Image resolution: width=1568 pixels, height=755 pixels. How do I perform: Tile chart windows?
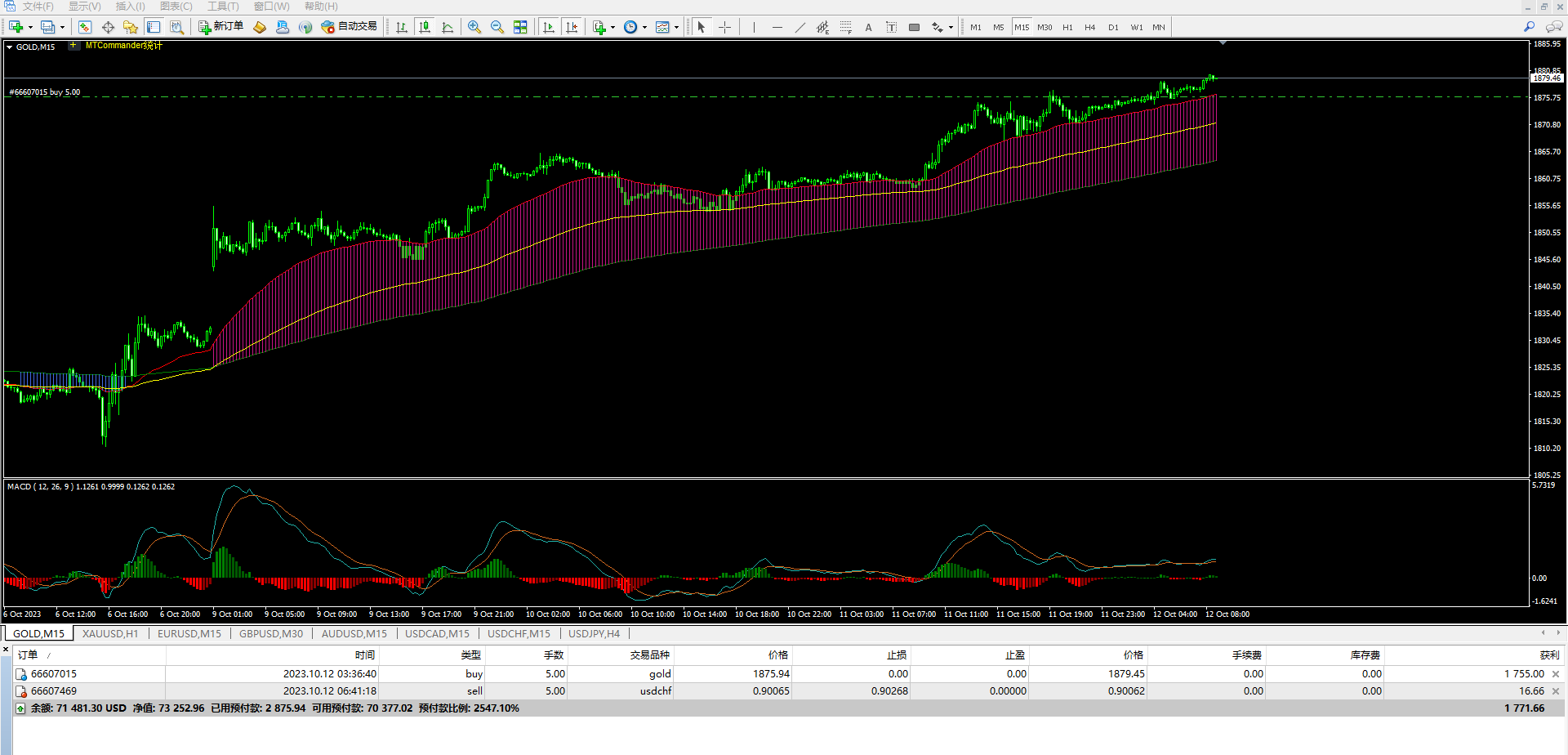[x=520, y=27]
